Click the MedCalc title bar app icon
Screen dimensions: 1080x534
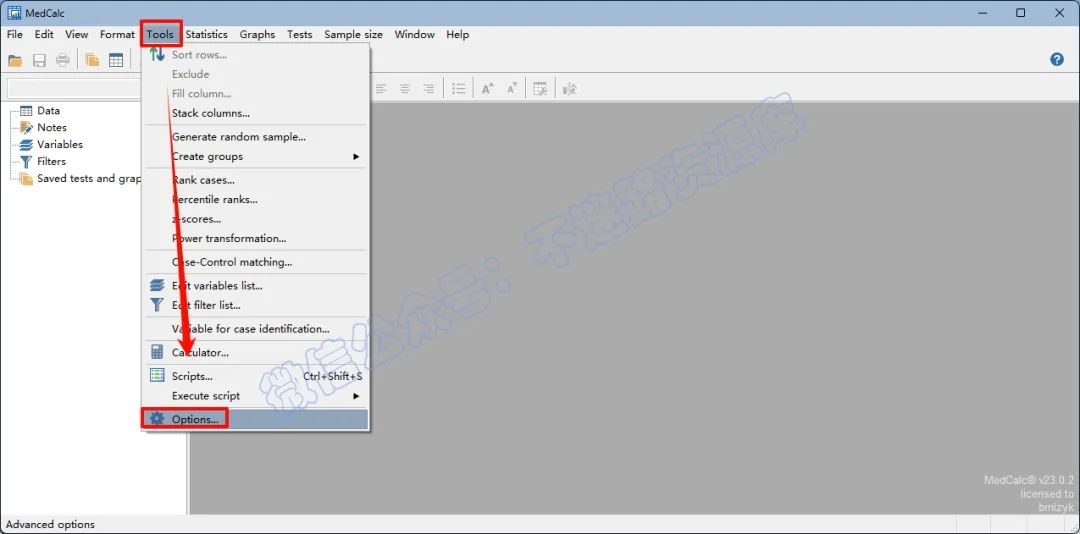click(14, 13)
